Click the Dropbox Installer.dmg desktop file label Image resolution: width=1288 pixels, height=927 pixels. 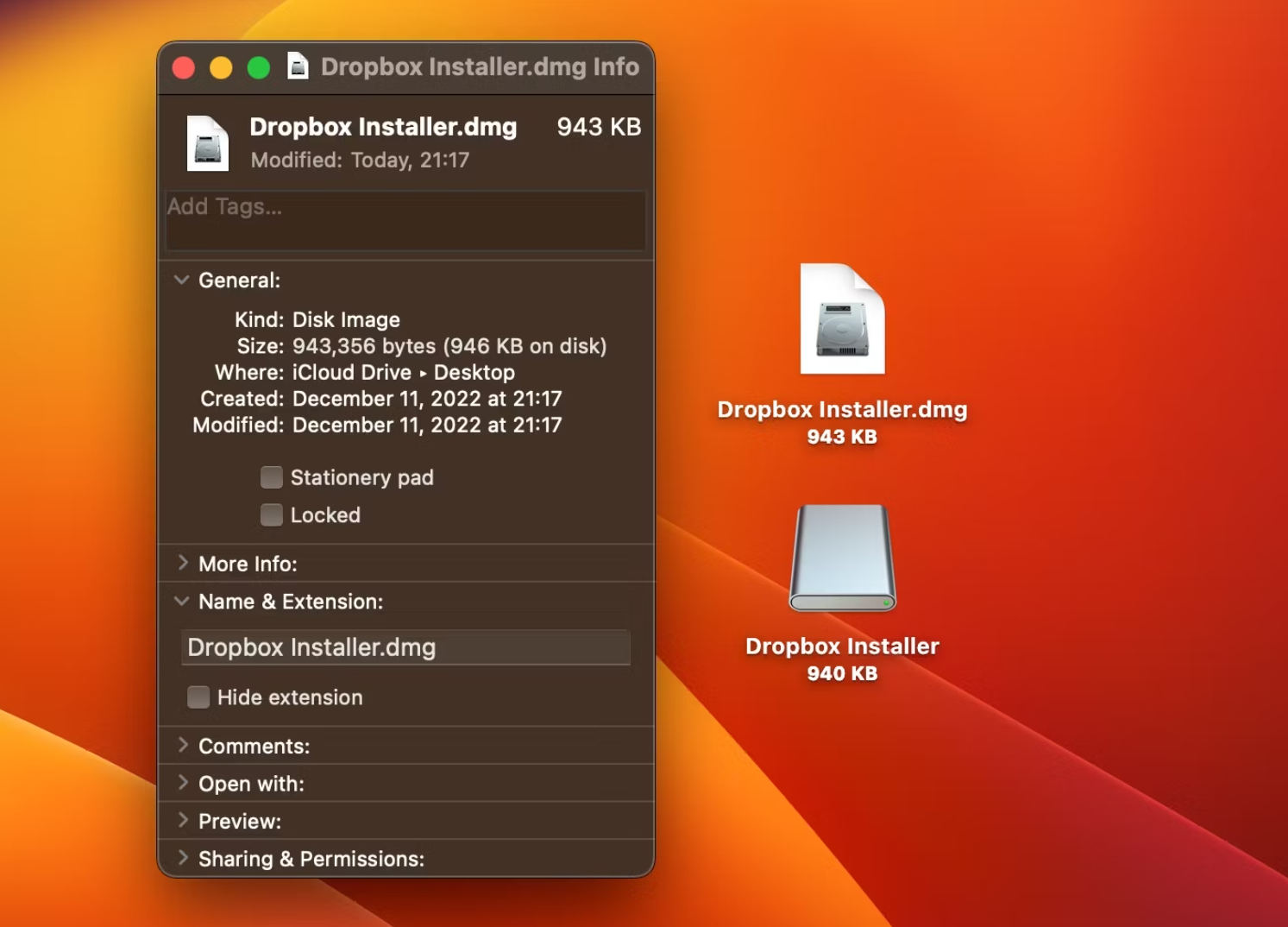842,409
